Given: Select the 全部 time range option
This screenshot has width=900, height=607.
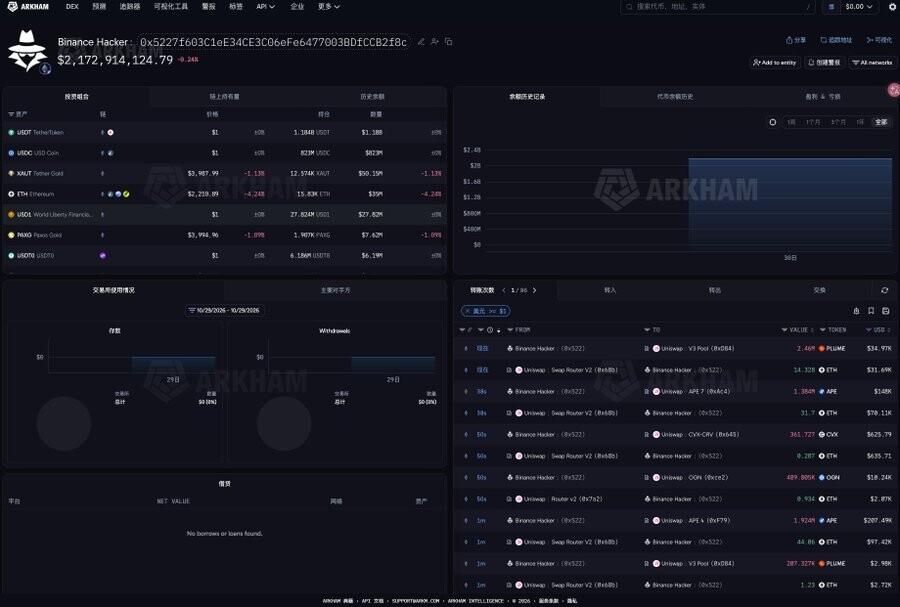Looking at the screenshot, I should tap(880, 122).
